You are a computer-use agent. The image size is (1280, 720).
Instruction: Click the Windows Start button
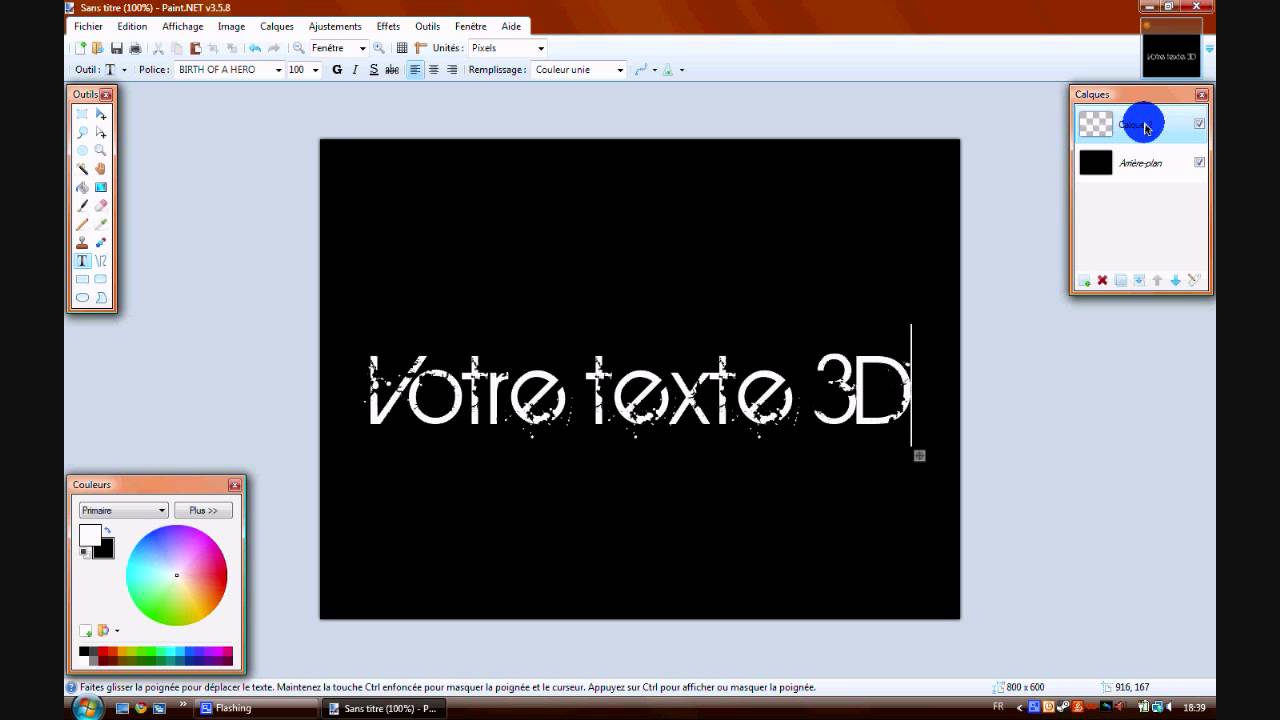[87, 708]
